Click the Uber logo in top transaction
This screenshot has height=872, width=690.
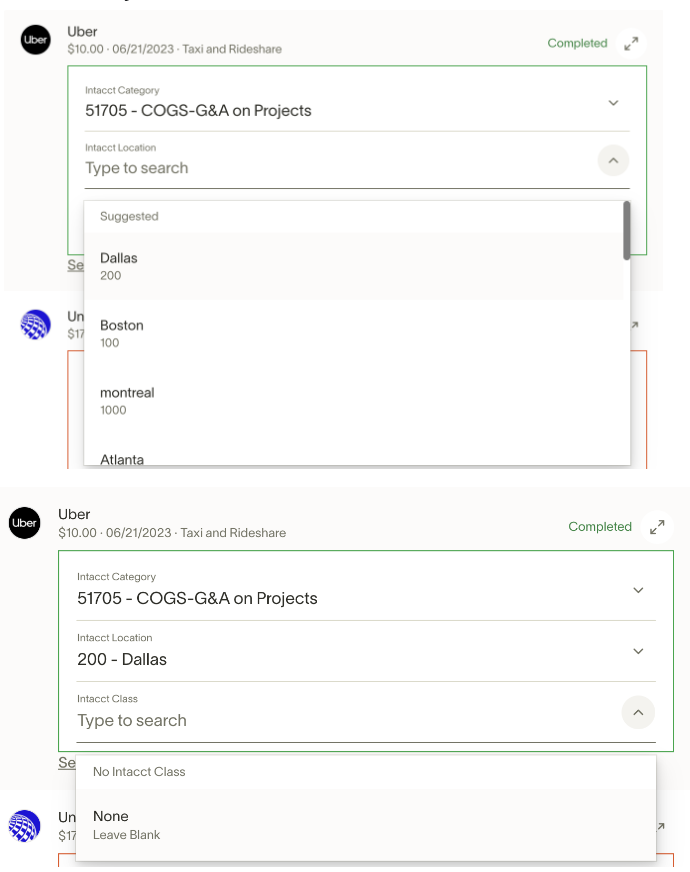[x=36, y=39]
